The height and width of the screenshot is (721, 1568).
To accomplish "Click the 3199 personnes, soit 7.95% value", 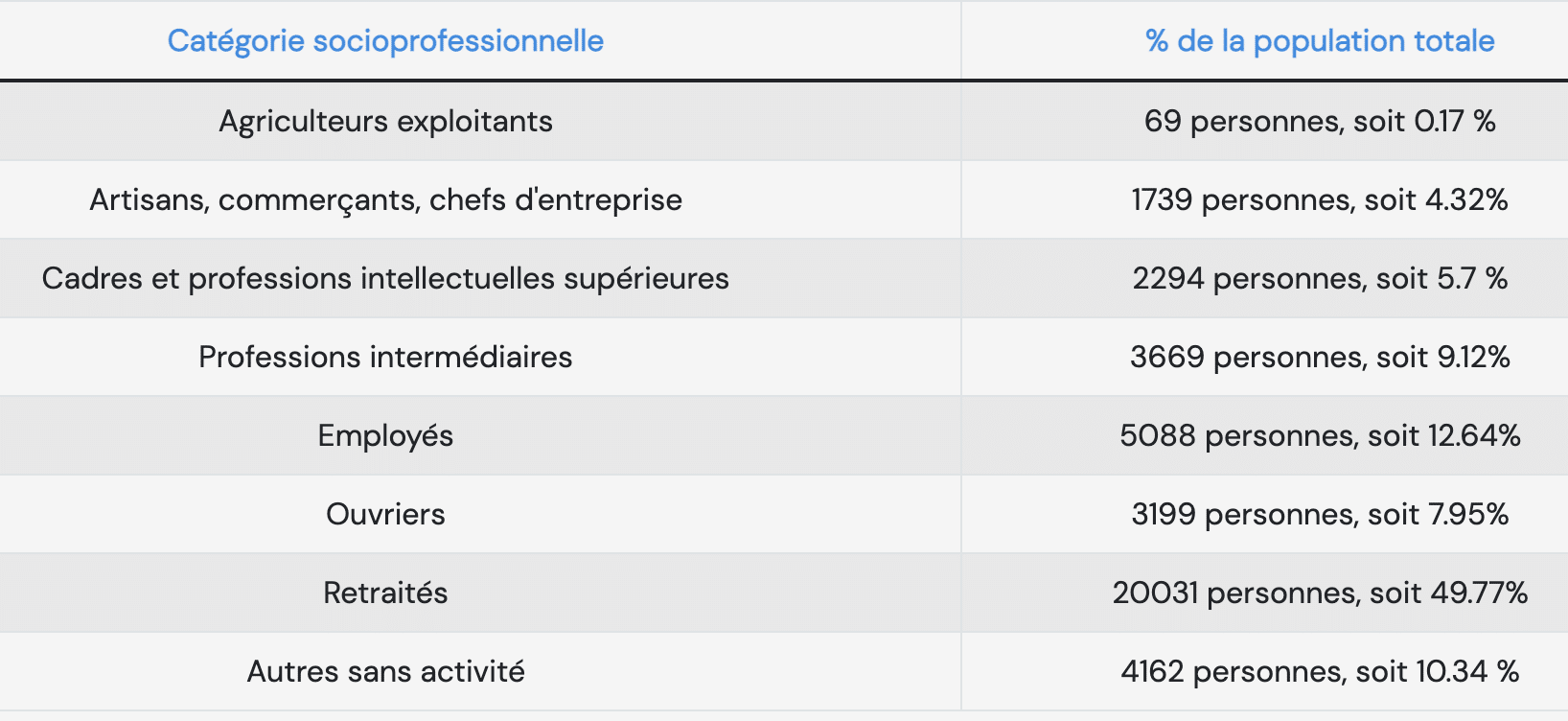I will pos(1320,514).
